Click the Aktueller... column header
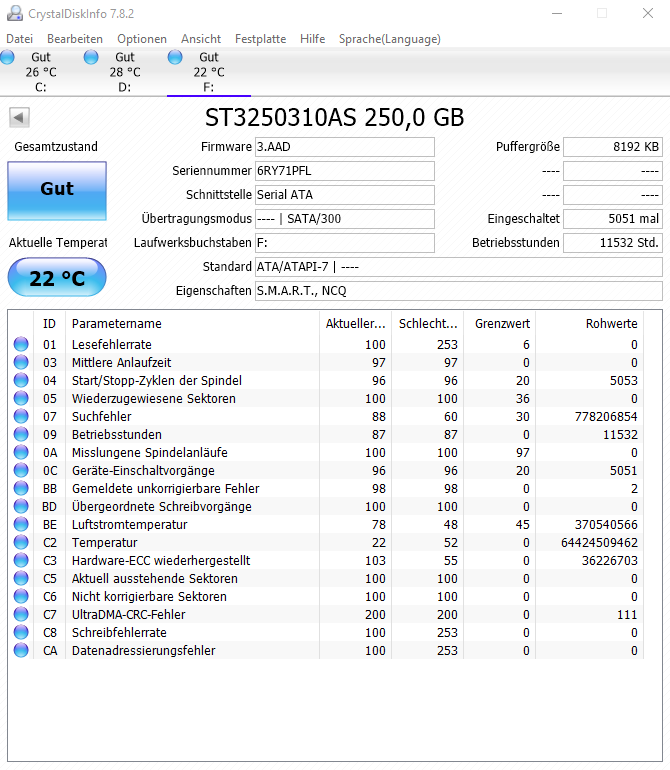Viewport: 670px width, 770px height. [355, 324]
